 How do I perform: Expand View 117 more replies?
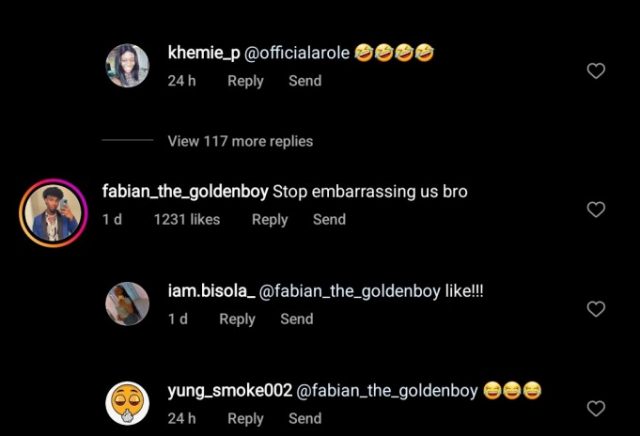240,141
